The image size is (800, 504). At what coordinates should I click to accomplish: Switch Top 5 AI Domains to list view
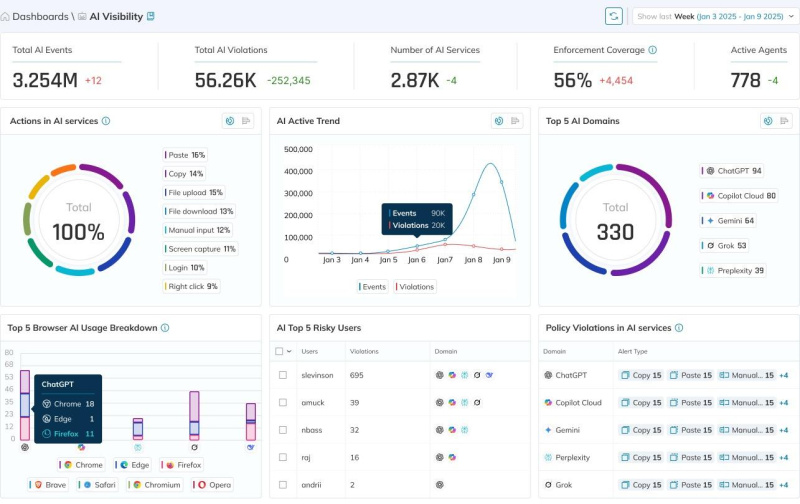point(784,121)
